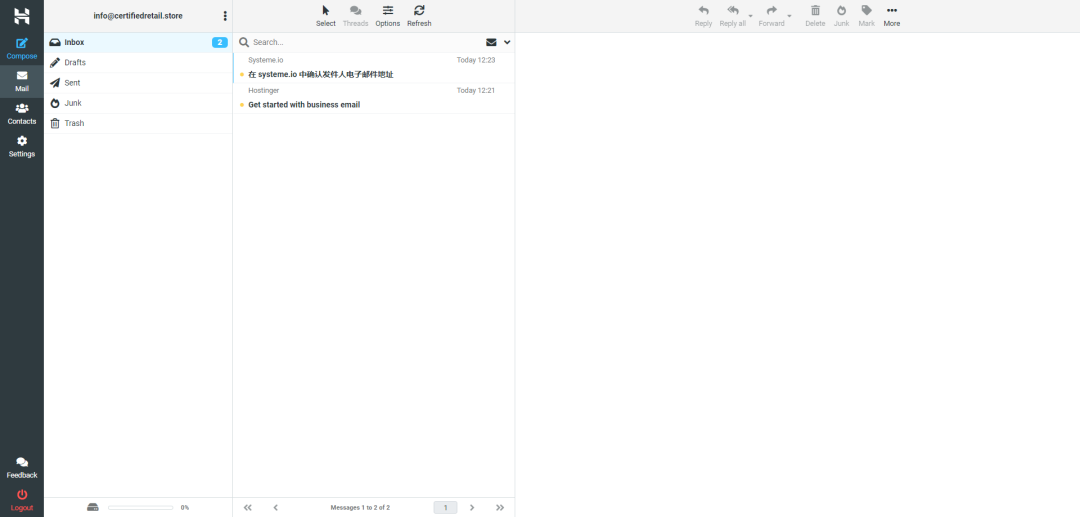Toggle unread dot on Hostinger message
This screenshot has width=1080, height=517.
242,105
